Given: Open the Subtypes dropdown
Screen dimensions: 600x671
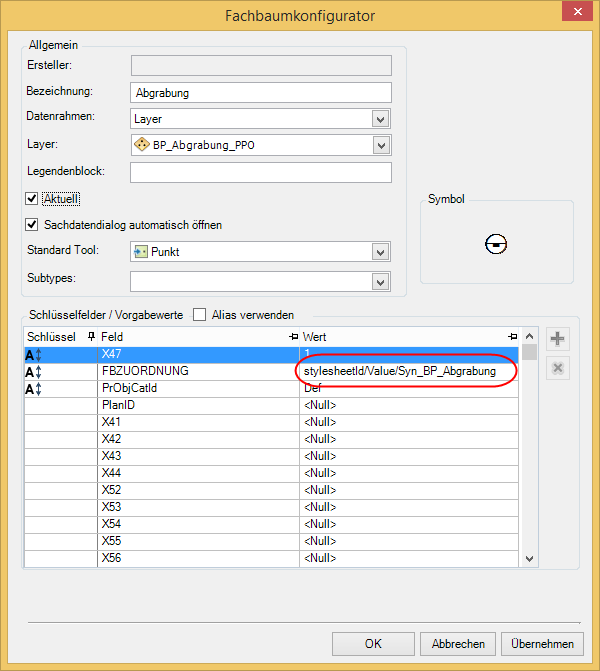Looking at the screenshot, I should pos(380,281).
